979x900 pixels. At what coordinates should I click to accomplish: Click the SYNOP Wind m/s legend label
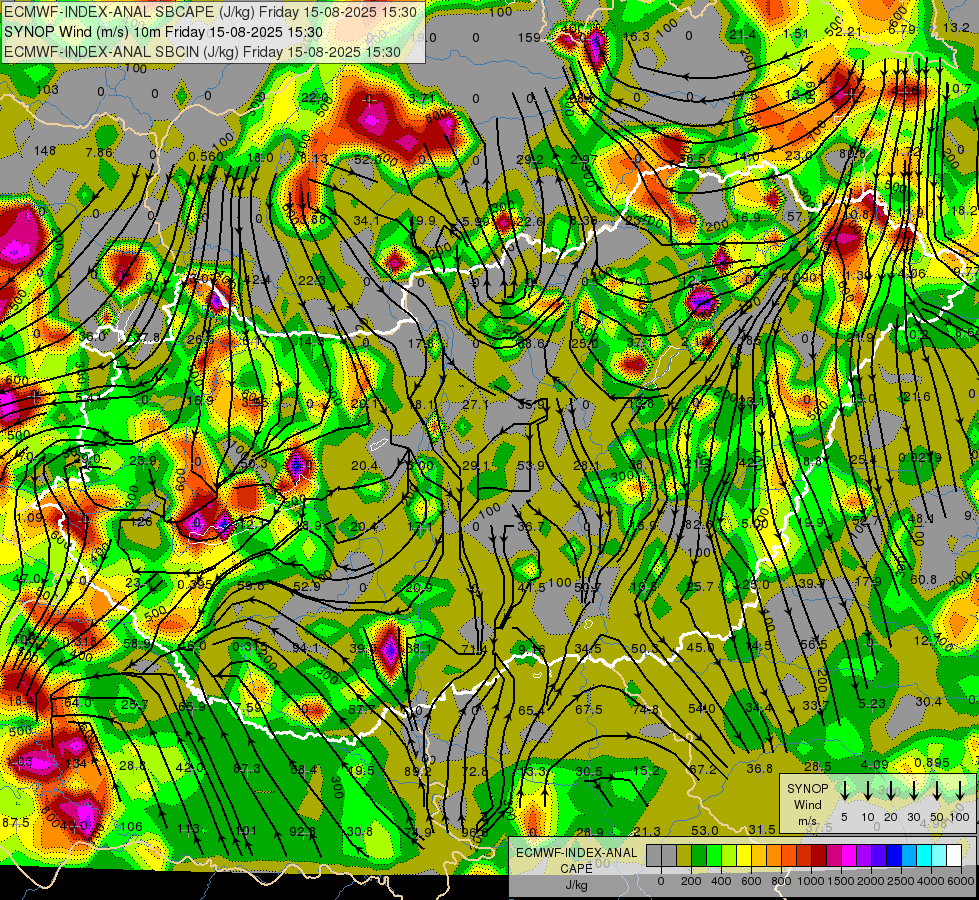[807, 805]
